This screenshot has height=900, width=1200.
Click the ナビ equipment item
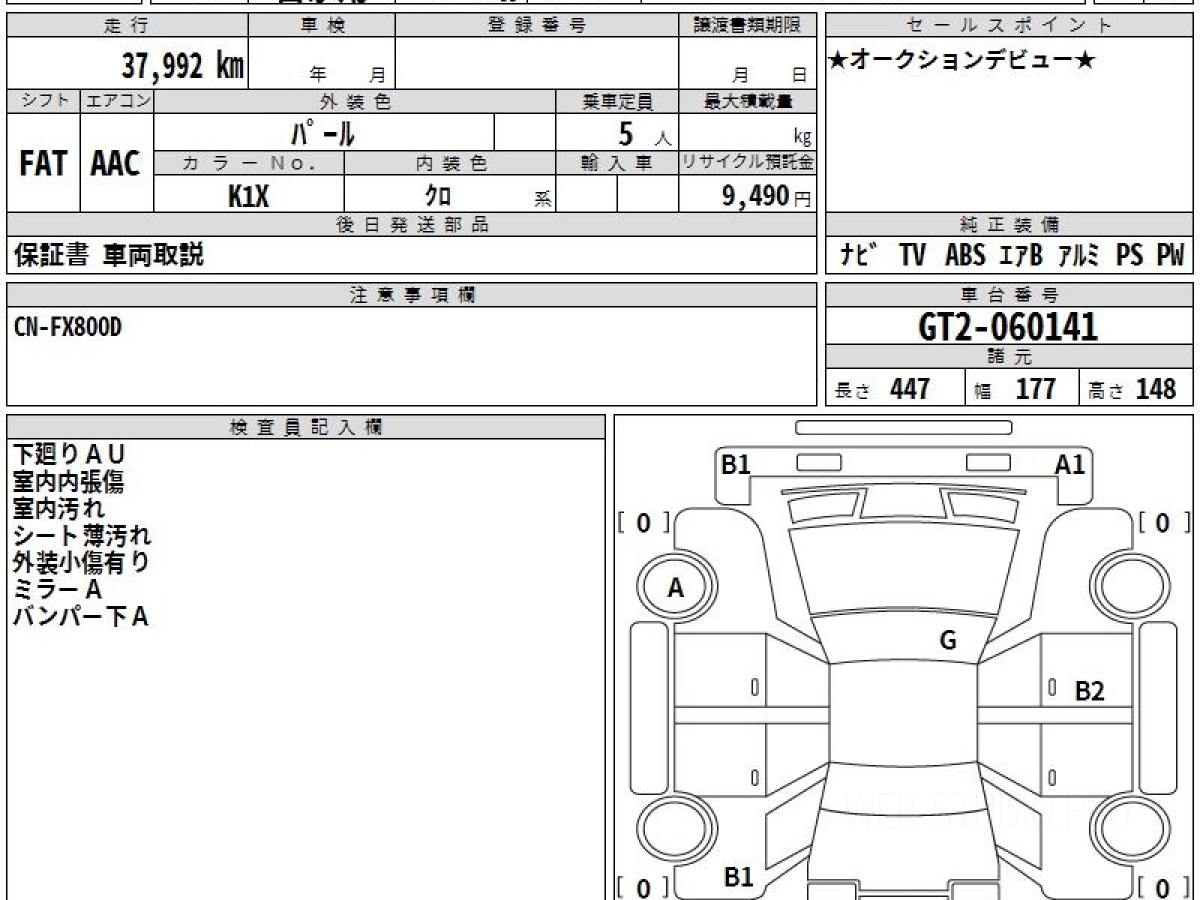pyautogui.click(x=858, y=256)
